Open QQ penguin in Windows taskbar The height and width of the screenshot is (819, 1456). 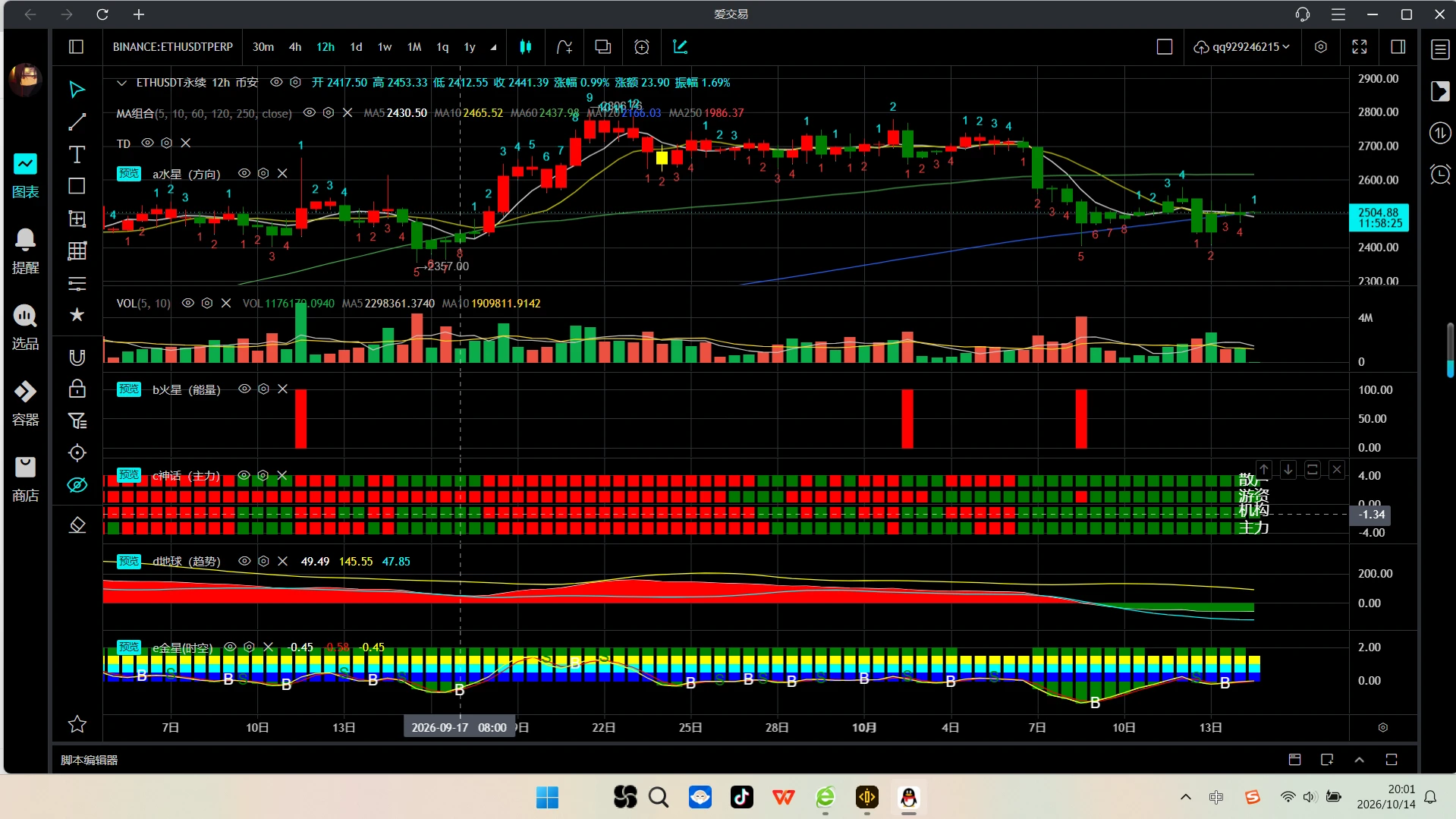pyautogui.click(x=908, y=797)
